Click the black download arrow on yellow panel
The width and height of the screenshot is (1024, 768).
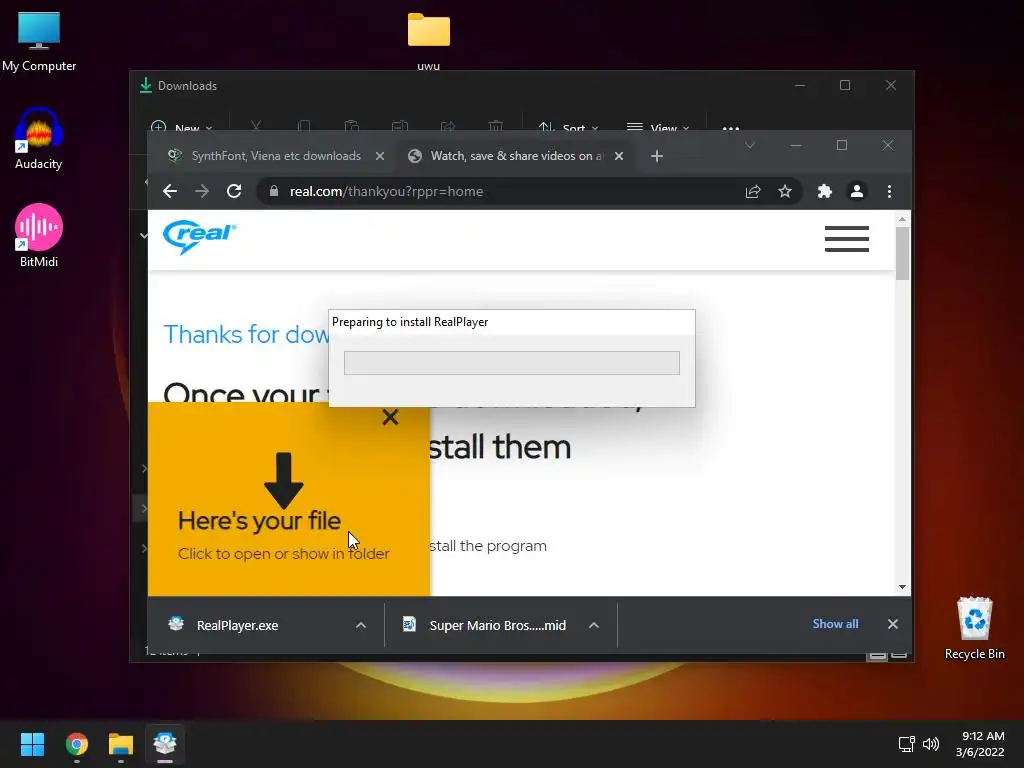(x=283, y=480)
